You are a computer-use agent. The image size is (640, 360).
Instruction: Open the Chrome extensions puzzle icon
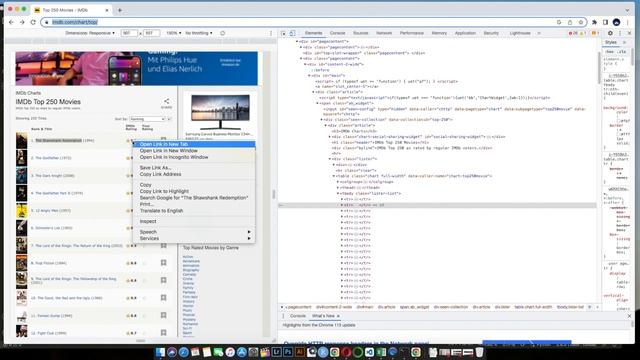594,22
